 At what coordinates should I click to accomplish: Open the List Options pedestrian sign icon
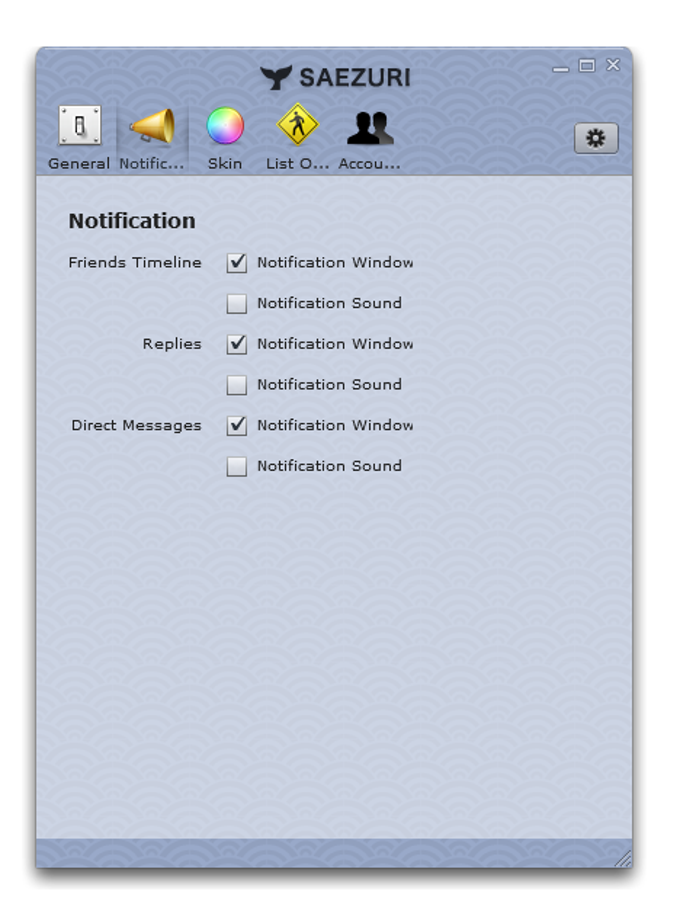pos(297,124)
